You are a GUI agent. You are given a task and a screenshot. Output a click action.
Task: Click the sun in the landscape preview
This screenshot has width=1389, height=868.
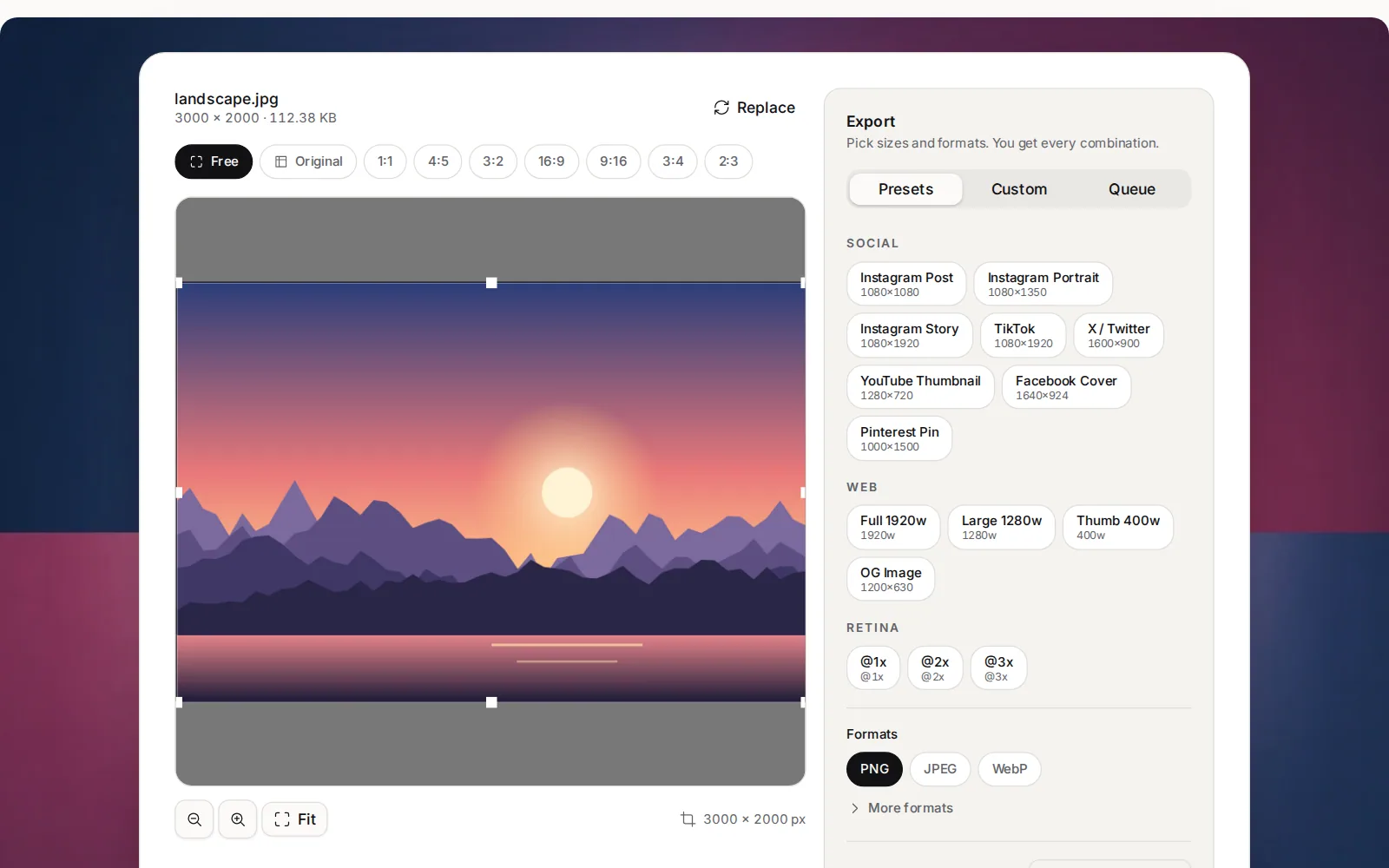pos(567,493)
